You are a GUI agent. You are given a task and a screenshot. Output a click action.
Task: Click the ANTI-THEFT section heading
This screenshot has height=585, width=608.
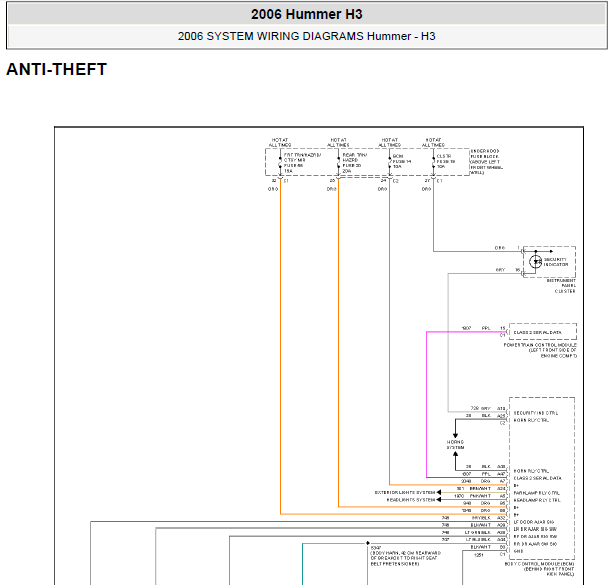click(56, 69)
